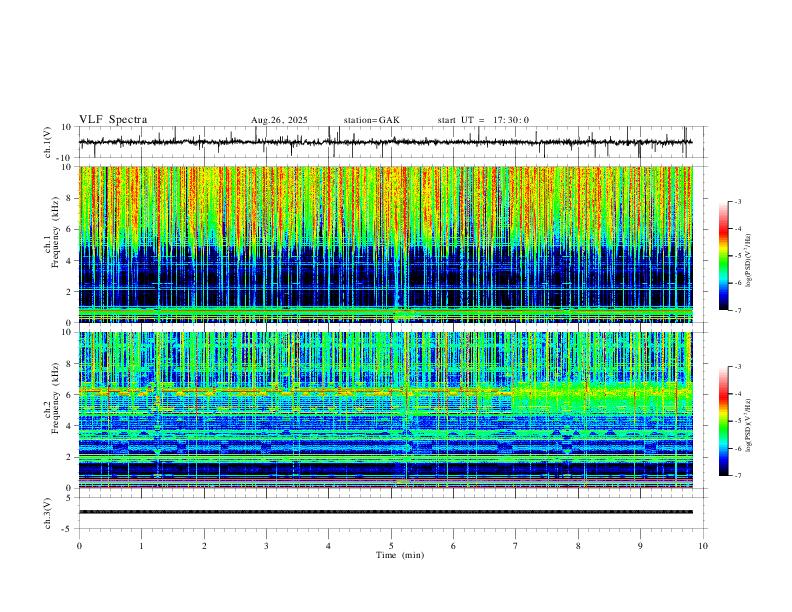Click the ch.1 spectrogram color scale bar
The width and height of the screenshot is (792, 612).
coord(723,256)
